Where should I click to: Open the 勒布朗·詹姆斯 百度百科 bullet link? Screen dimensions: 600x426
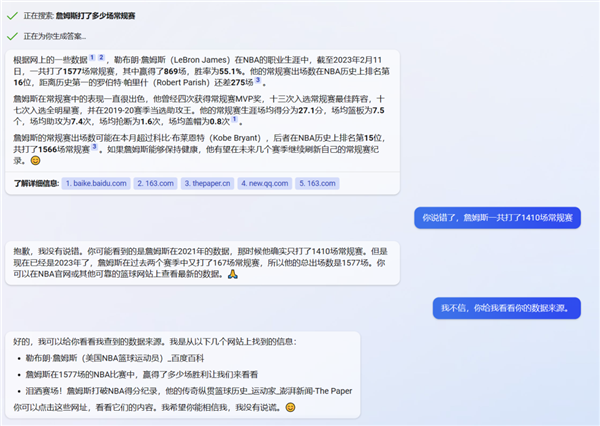pos(115,358)
